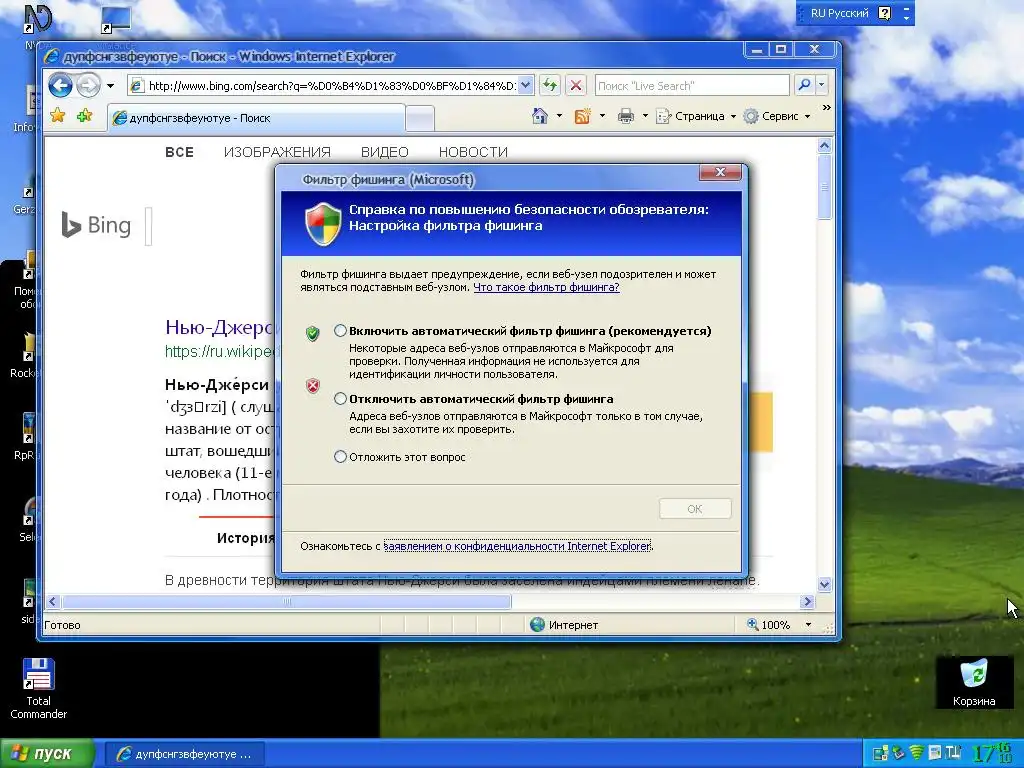Select the дупфснгзвфеуютуе - Поиск tab
The width and height of the screenshot is (1024, 768).
257,118
